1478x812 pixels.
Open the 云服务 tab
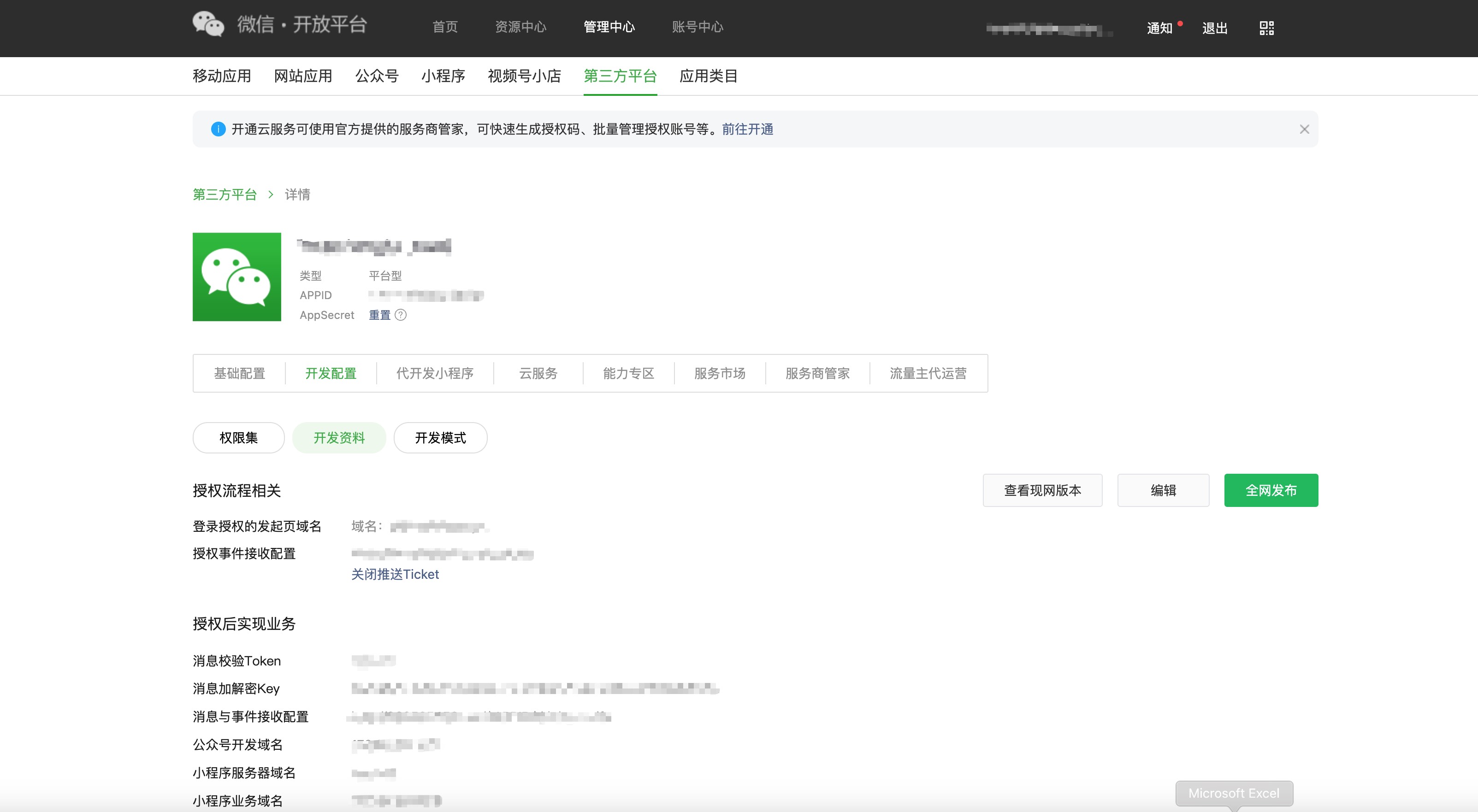[x=538, y=373]
